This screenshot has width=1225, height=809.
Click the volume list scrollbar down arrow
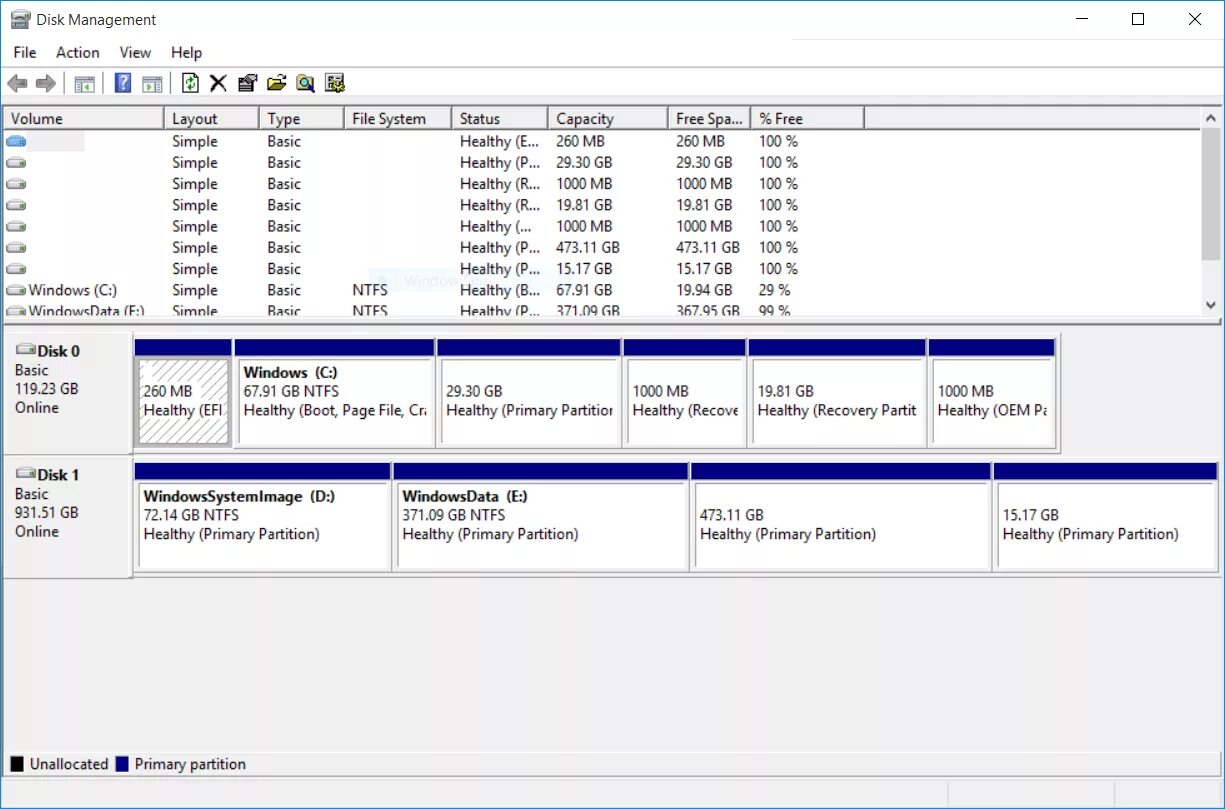(x=1212, y=305)
